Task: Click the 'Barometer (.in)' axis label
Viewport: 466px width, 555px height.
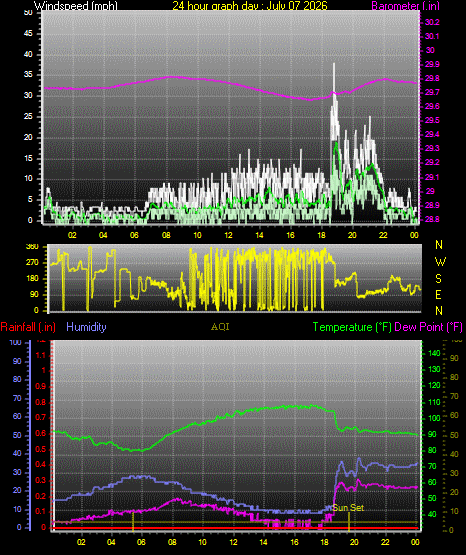Action: tap(405, 6)
